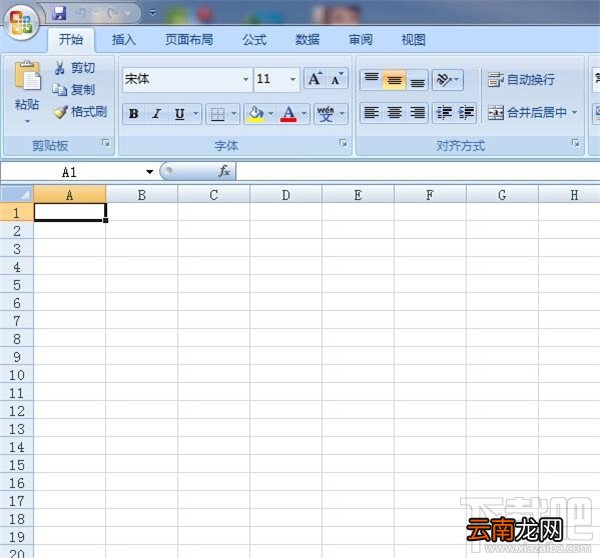Toggle bold formatting
The image size is (600, 558).
(134, 114)
